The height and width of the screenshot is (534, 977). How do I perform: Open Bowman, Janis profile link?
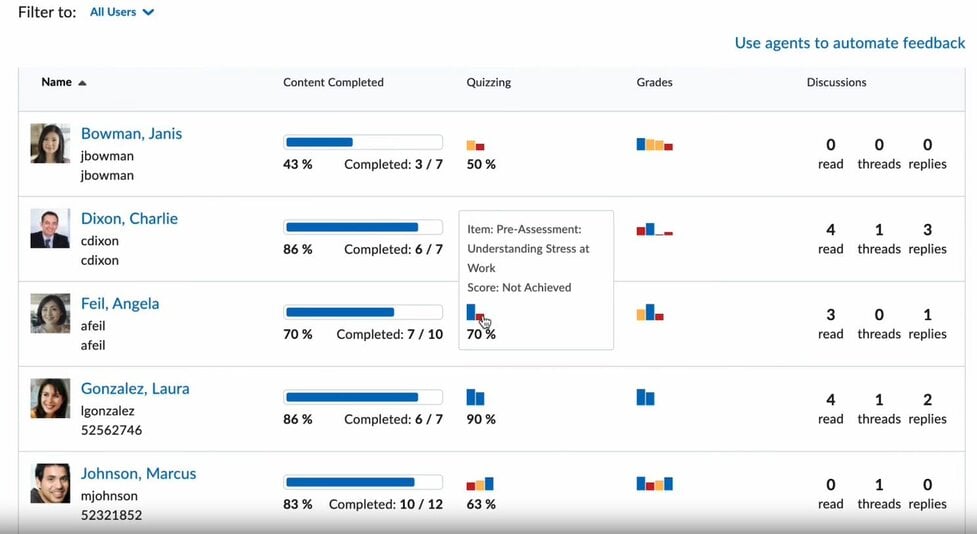pos(131,134)
